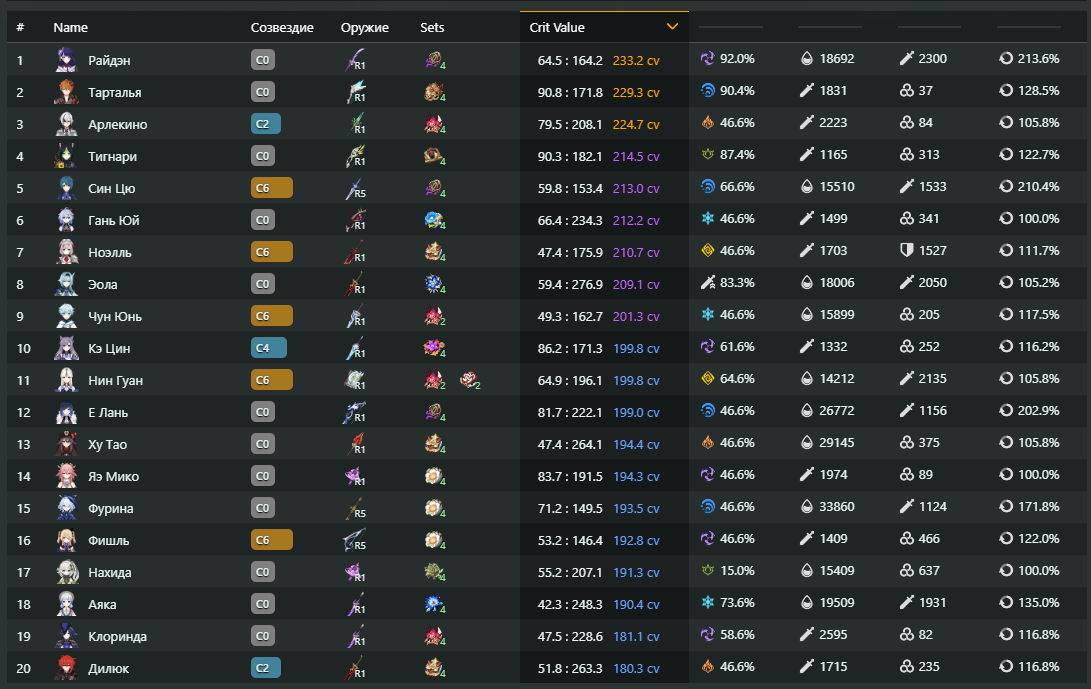1091x689 pixels.
Task: Open Ноэлль character avatar
Action: tap(67, 252)
